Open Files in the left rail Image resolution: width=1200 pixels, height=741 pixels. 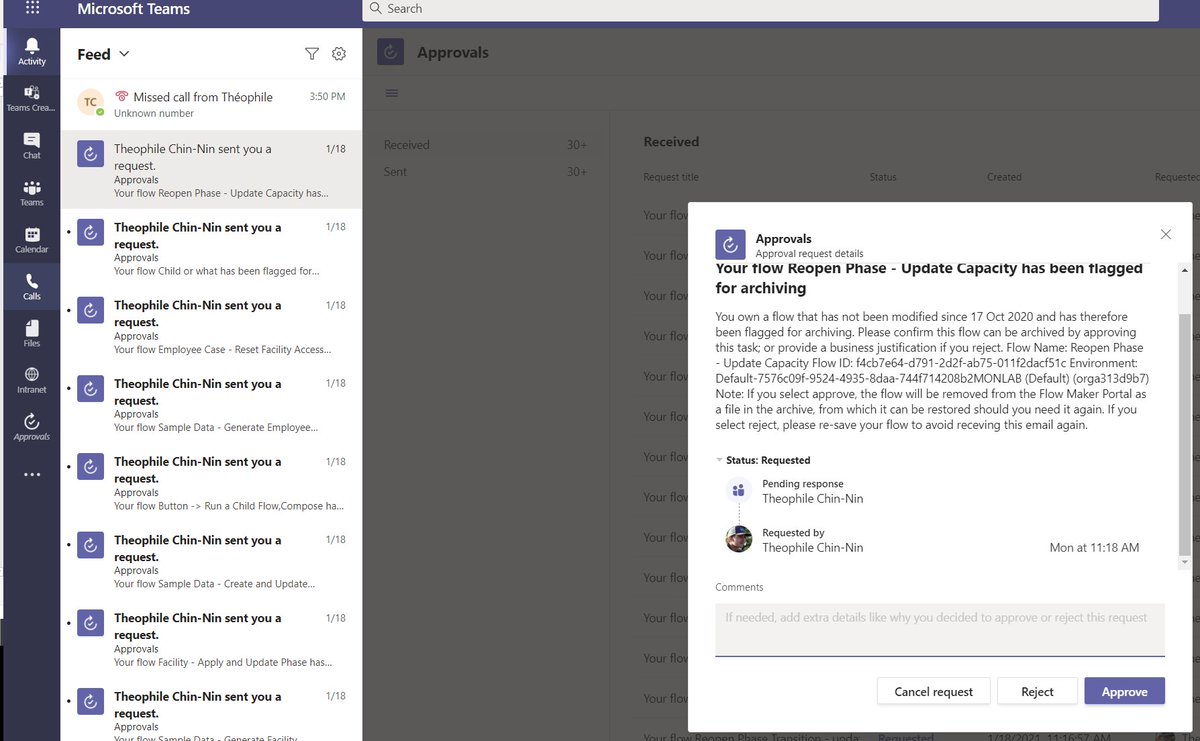[x=32, y=334]
